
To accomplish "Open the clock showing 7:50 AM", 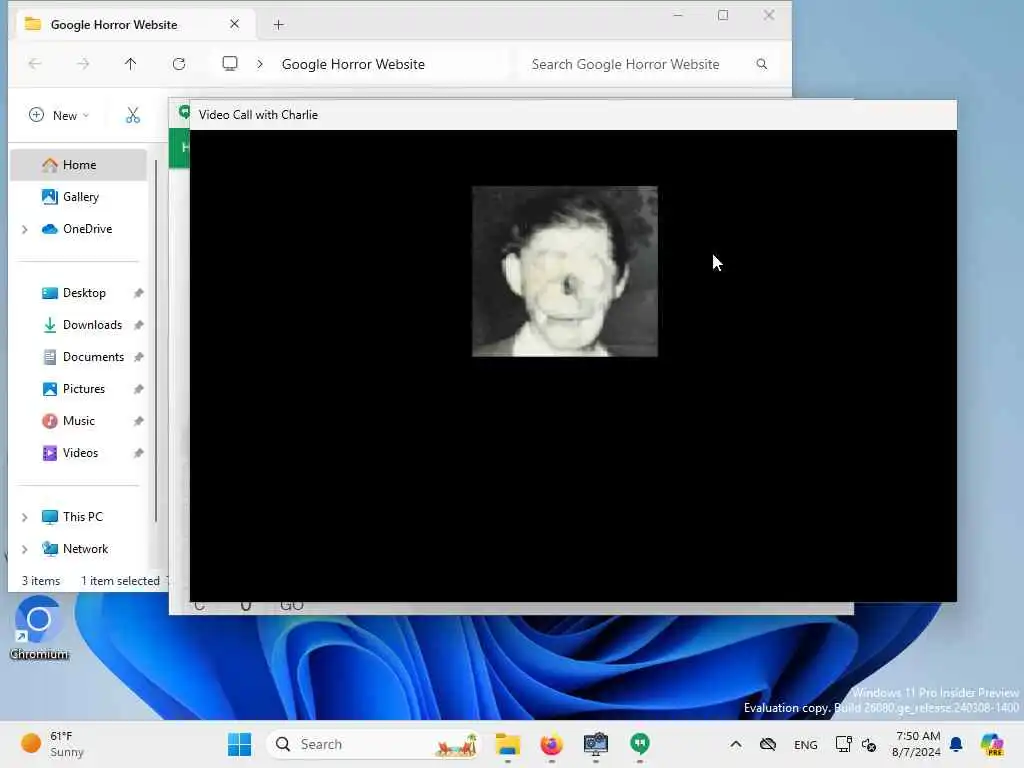I will (916, 744).
